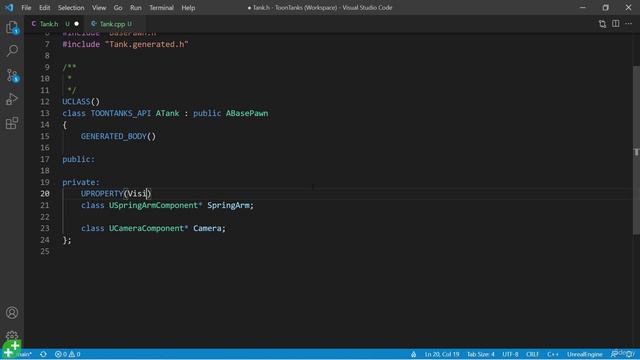The image size is (640, 360).
Task: Open the Go menu
Action: click(118, 8)
